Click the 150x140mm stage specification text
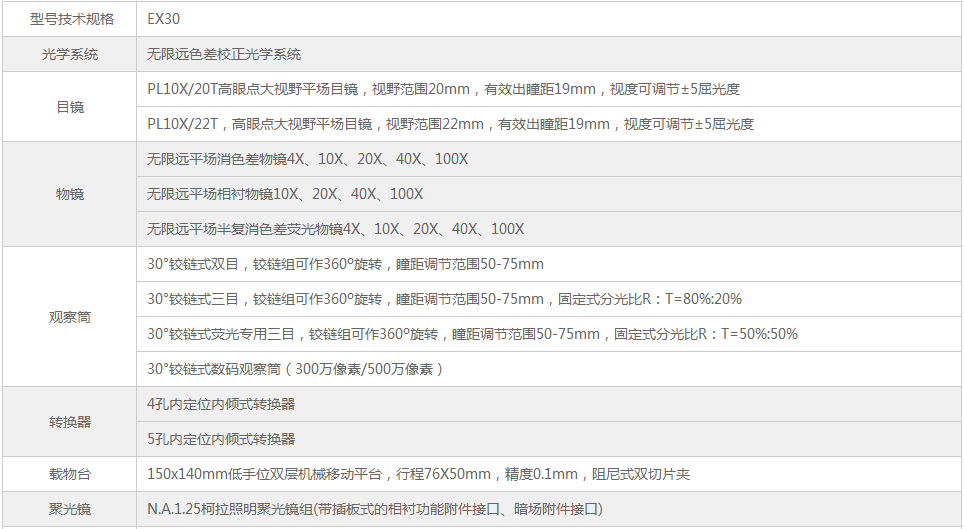Viewport: 964px width, 529px height. pyautogui.click(x=418, y=474)
